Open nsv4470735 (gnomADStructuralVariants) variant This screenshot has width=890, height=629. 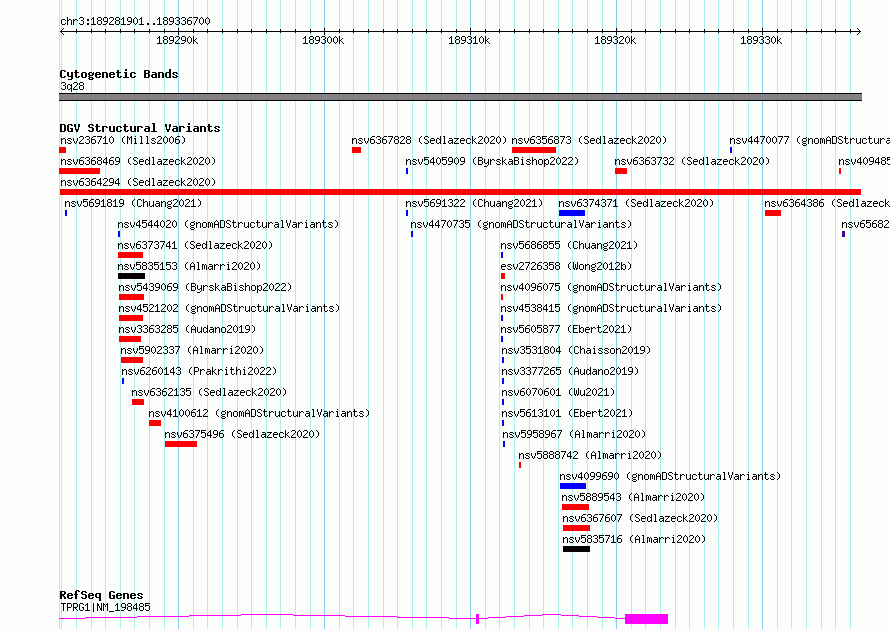(x=521, y=224)
